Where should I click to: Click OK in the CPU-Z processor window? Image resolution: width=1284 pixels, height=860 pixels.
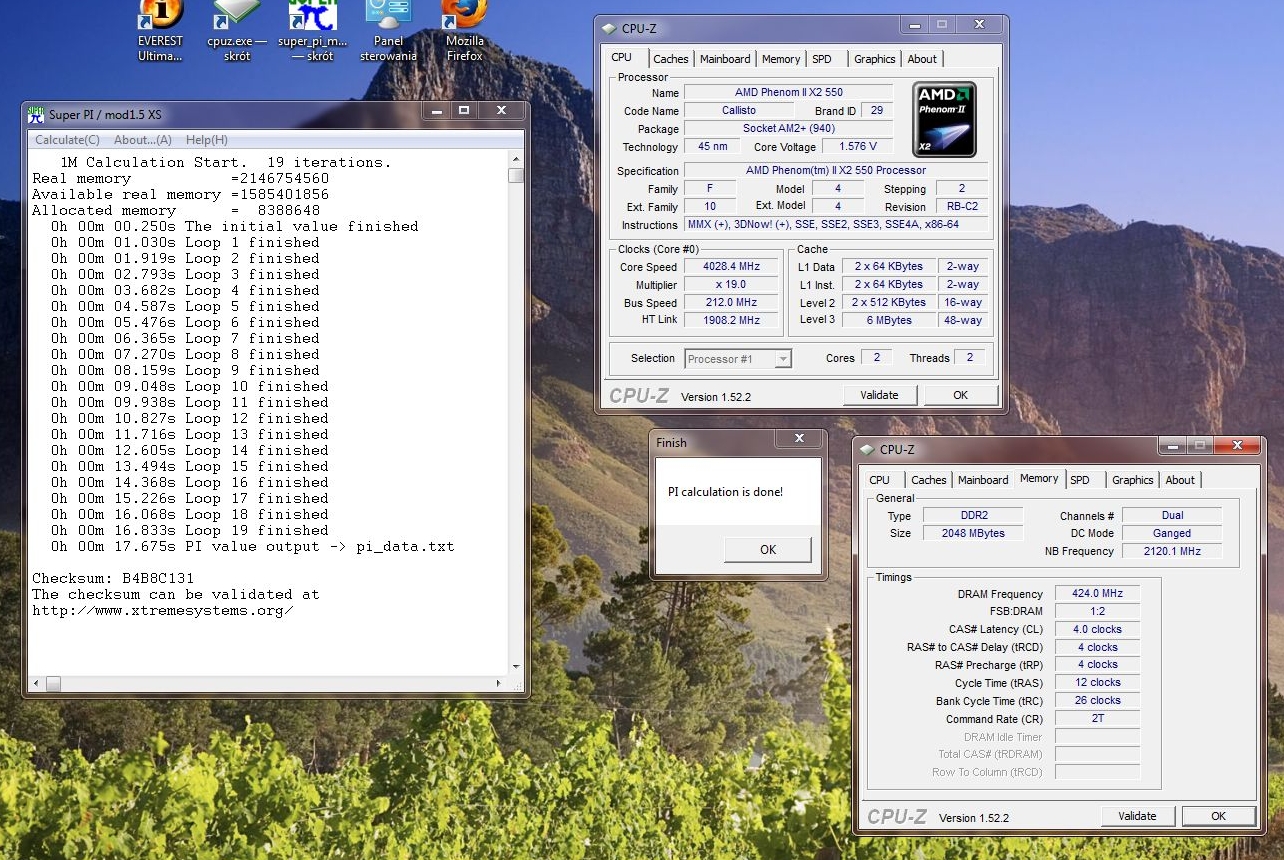tap(960, 395)
